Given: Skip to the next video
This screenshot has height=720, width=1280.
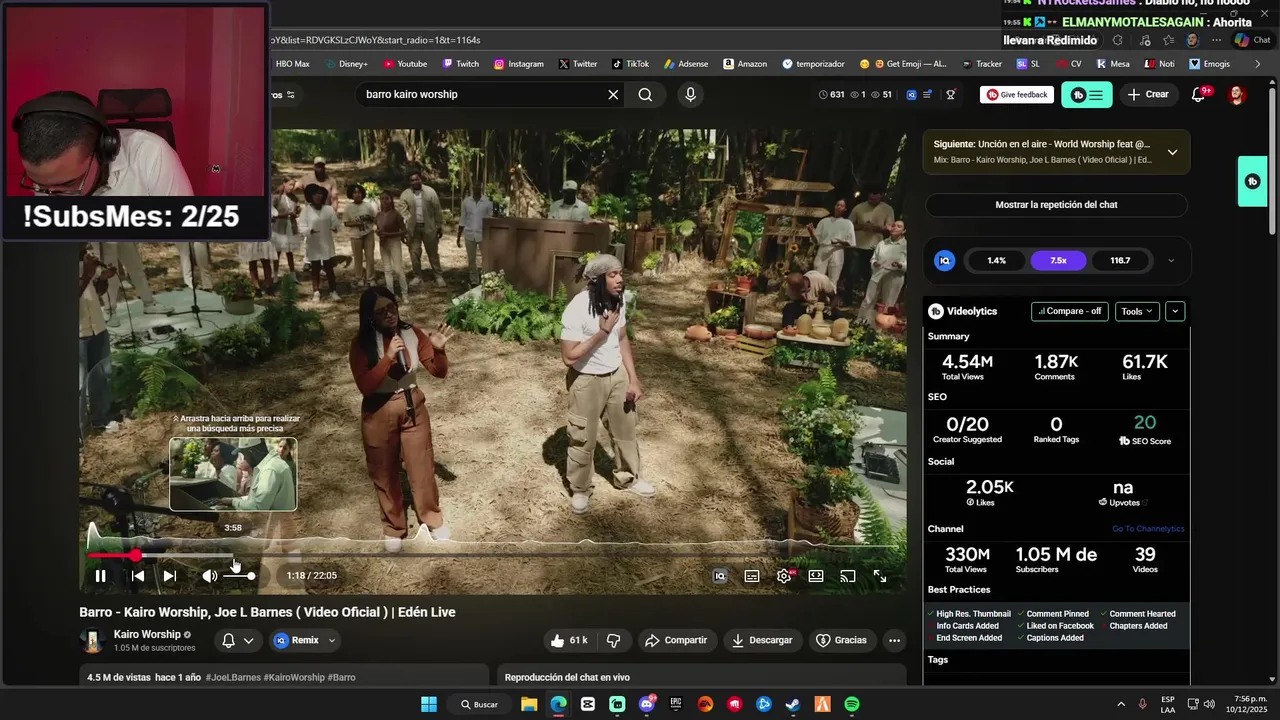Looking at the screenshot, I should coord(170,576).
